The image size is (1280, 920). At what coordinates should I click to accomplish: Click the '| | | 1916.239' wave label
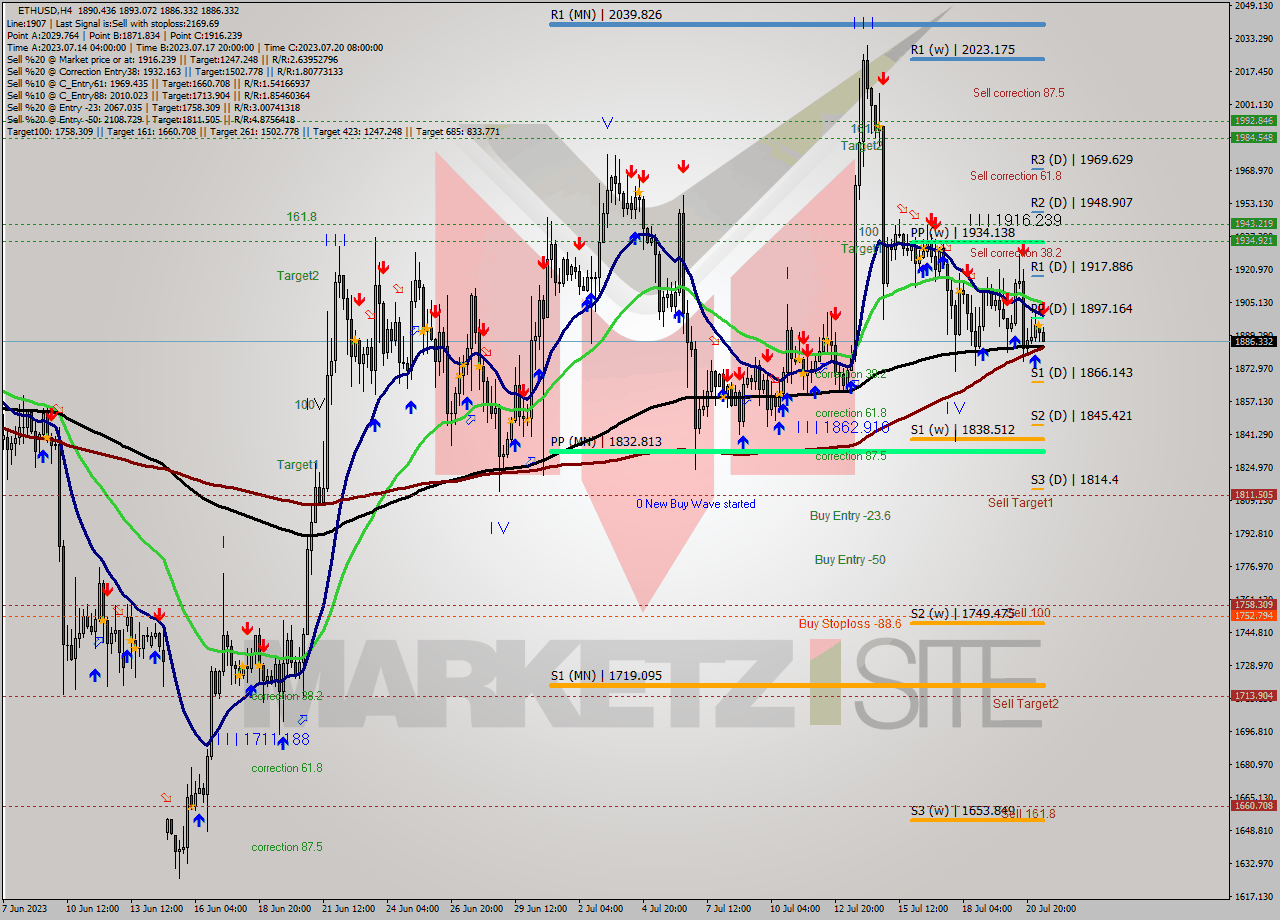click(1015, 220)
